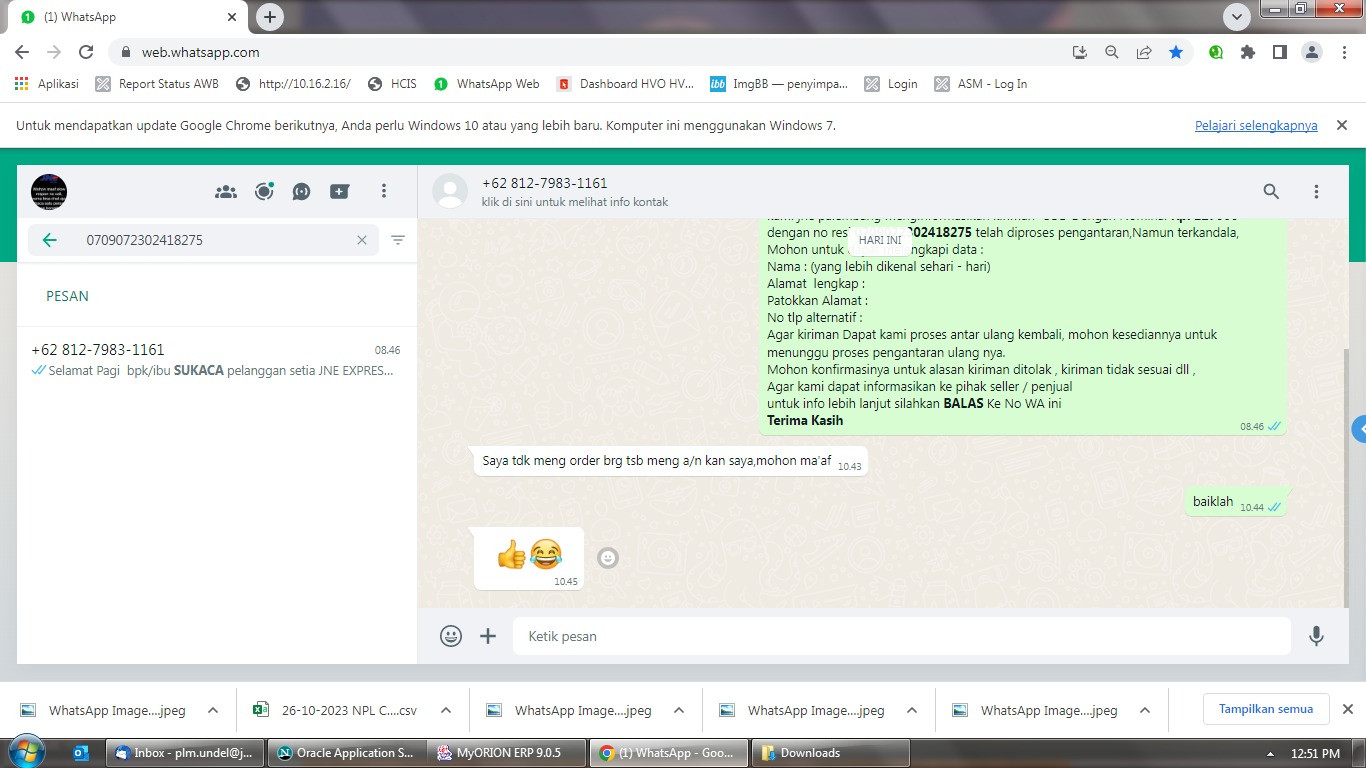The height and width of the screenshot is (768, 1366).
Task: Dismiss the Chrome update notification bar
Action: pyautogui.click(x=1342, y=125)
